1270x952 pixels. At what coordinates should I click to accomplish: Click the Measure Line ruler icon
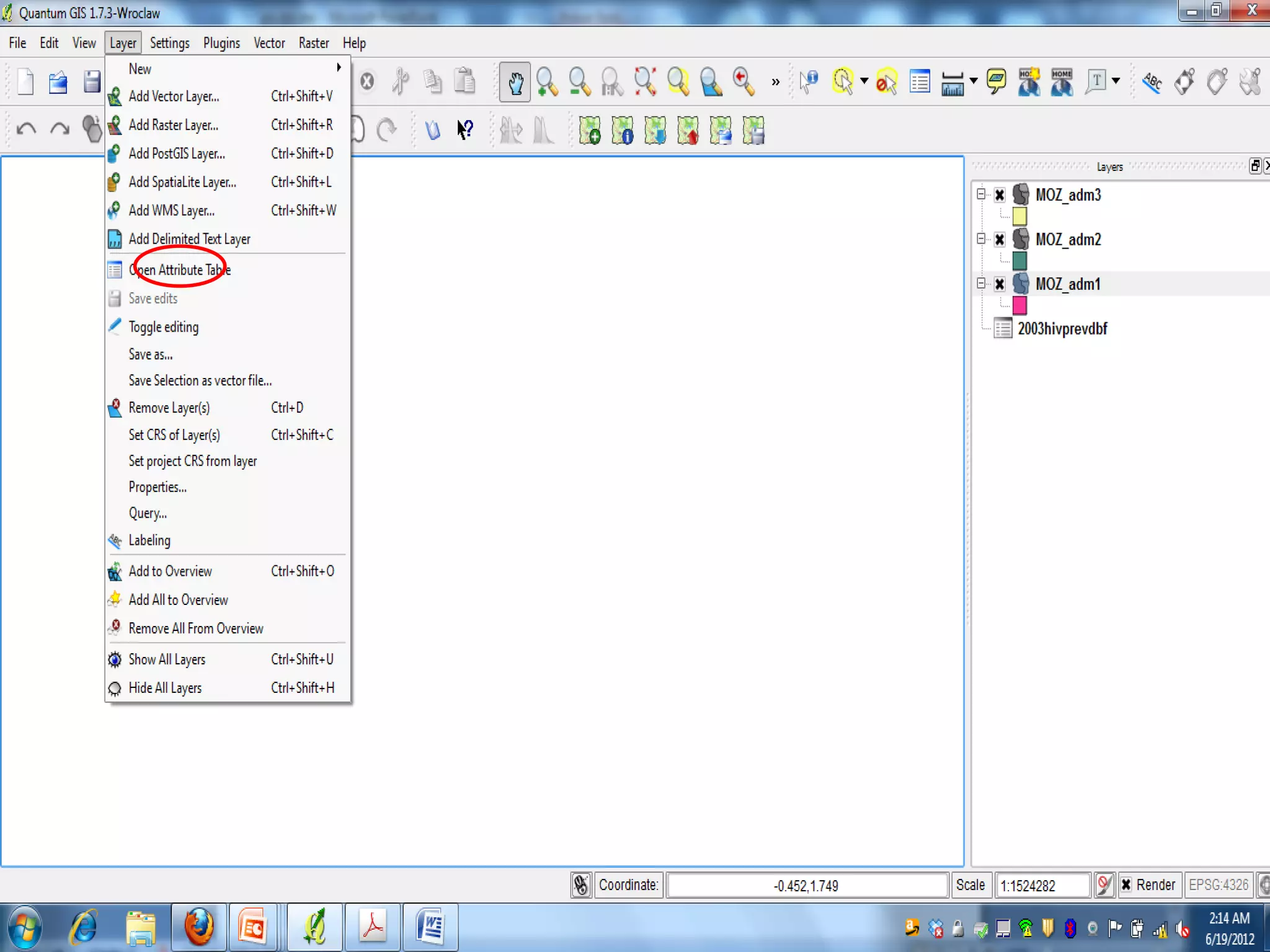(952, 82)
